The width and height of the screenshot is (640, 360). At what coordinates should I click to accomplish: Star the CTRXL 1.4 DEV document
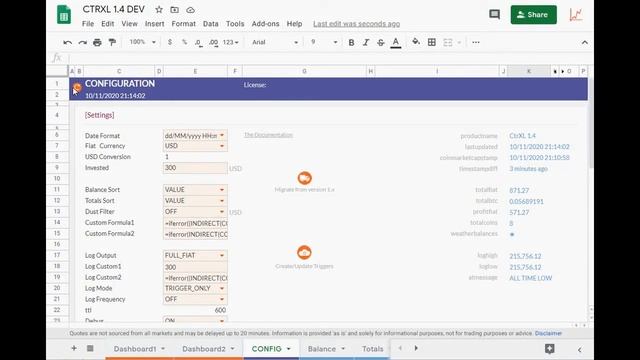[159, 10]
